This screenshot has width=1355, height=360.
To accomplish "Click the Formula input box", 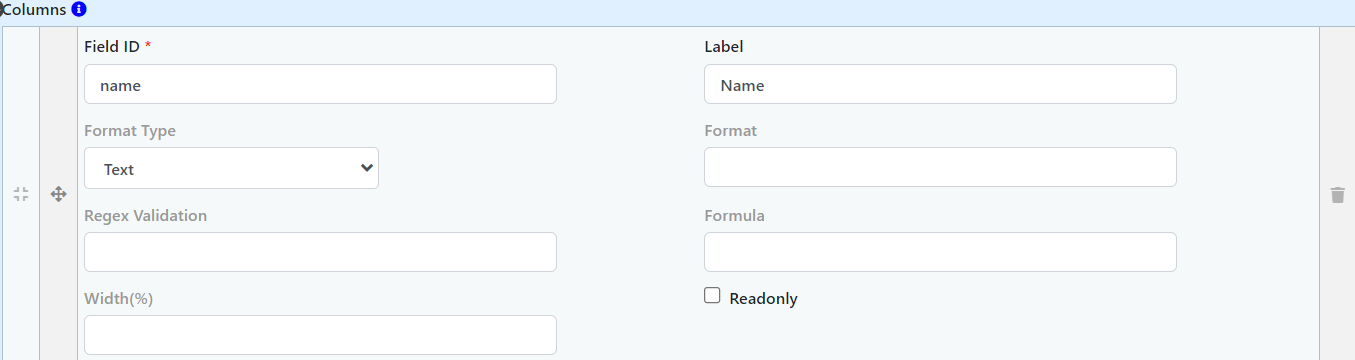I will pos(940,252).
